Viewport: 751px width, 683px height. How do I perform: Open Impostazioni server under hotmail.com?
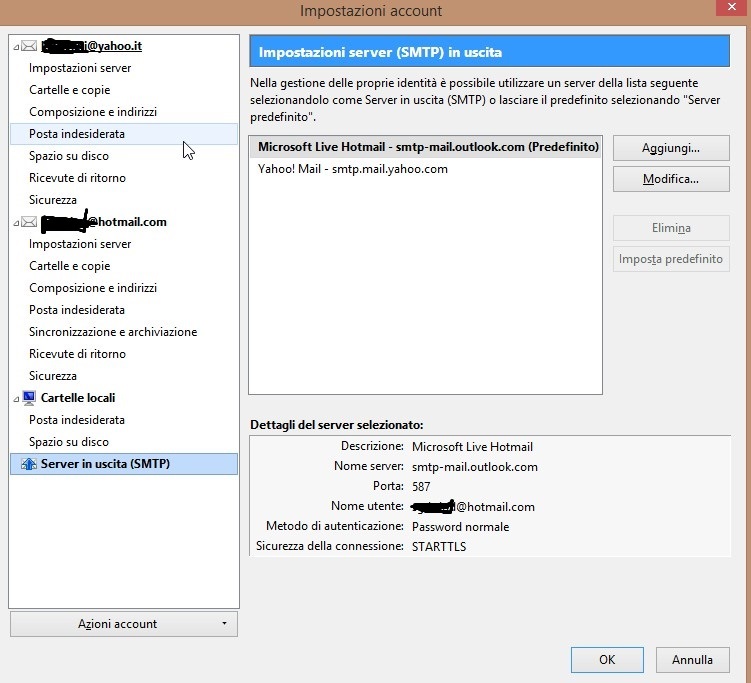click(80, 244)
